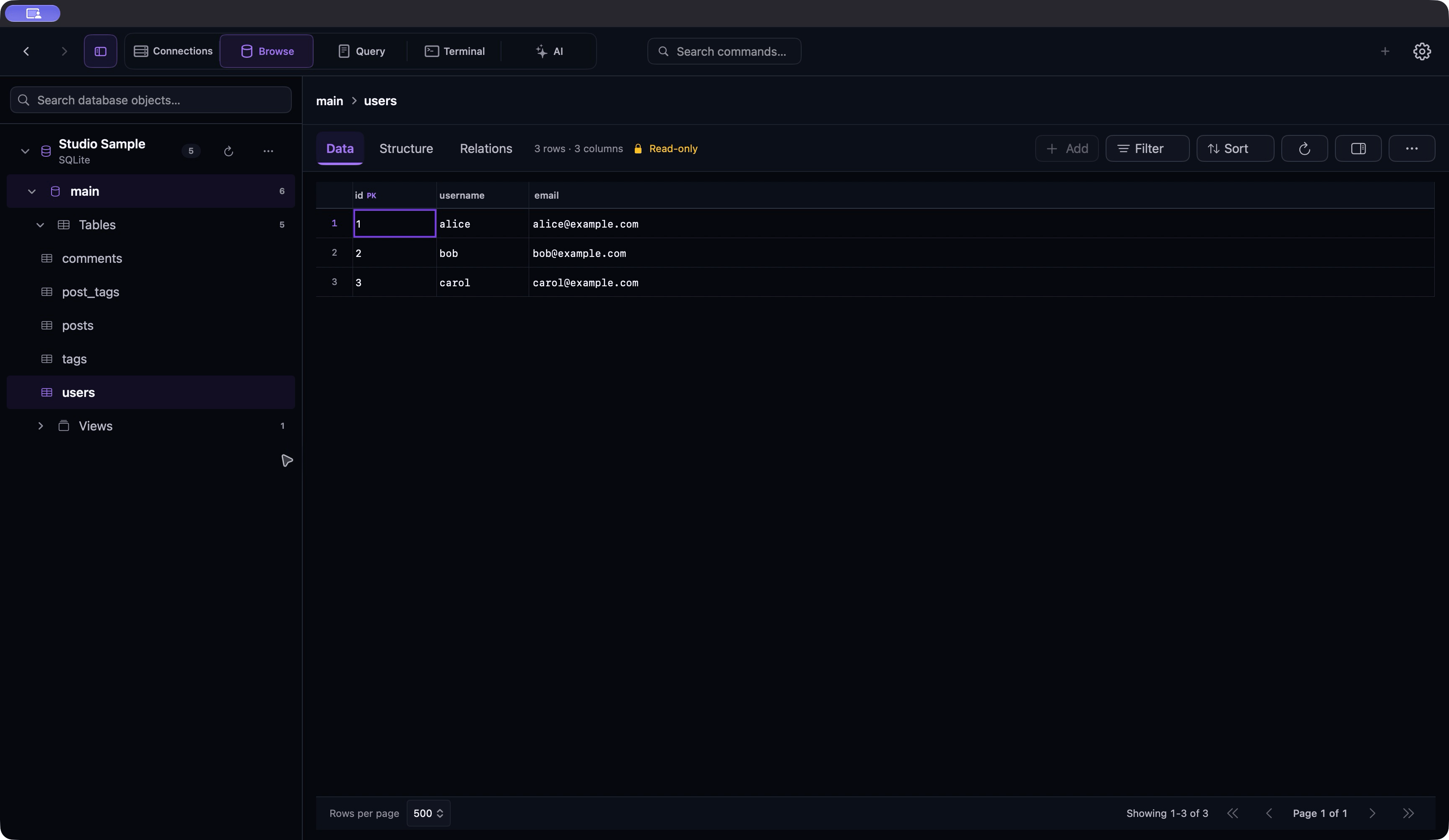Switch to the Relations tab
Image resolution: width=1449 pixels, height=840 pixels.
pos(486,148)
